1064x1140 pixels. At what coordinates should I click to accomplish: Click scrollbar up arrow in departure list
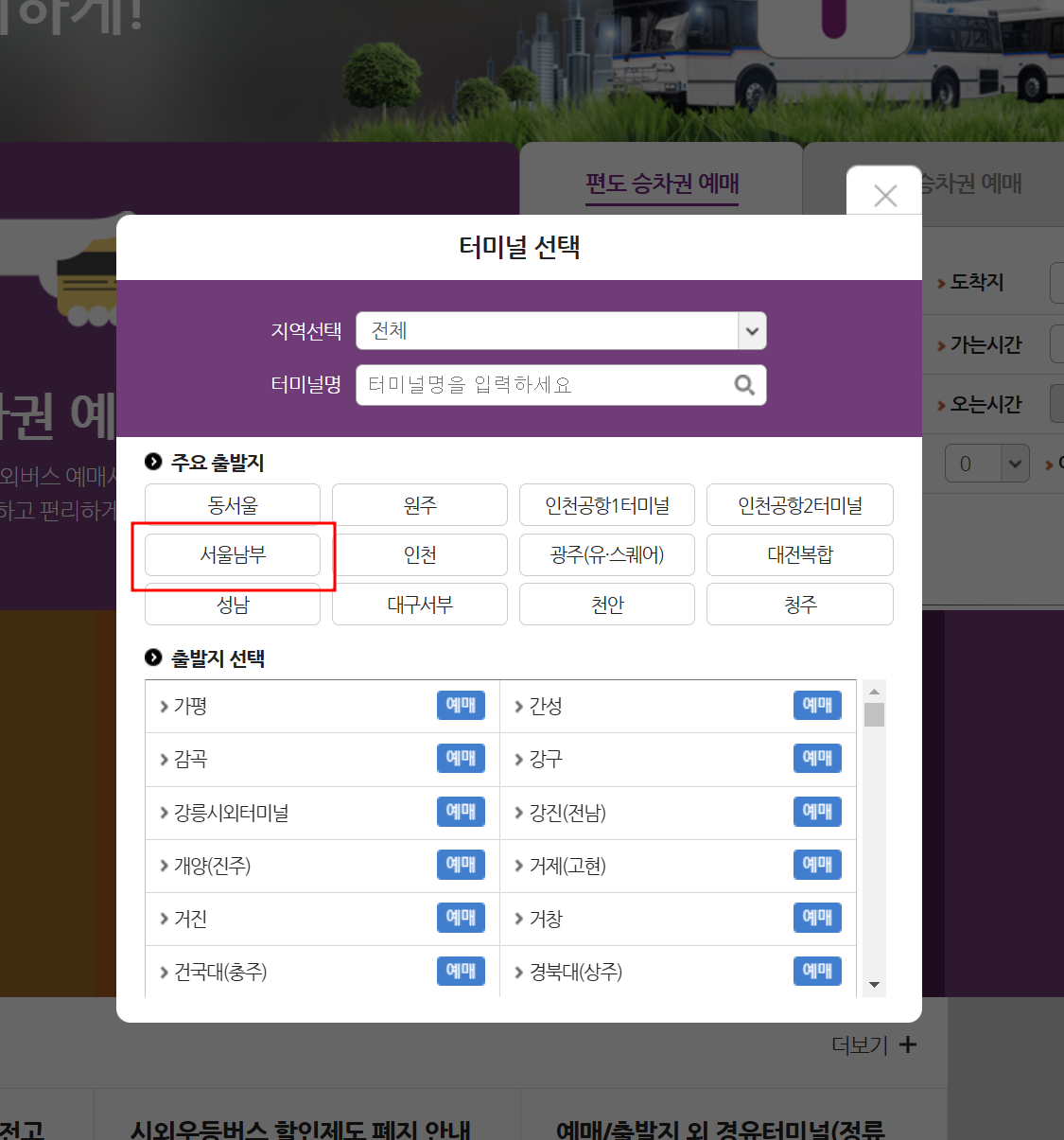pos(874,692)
